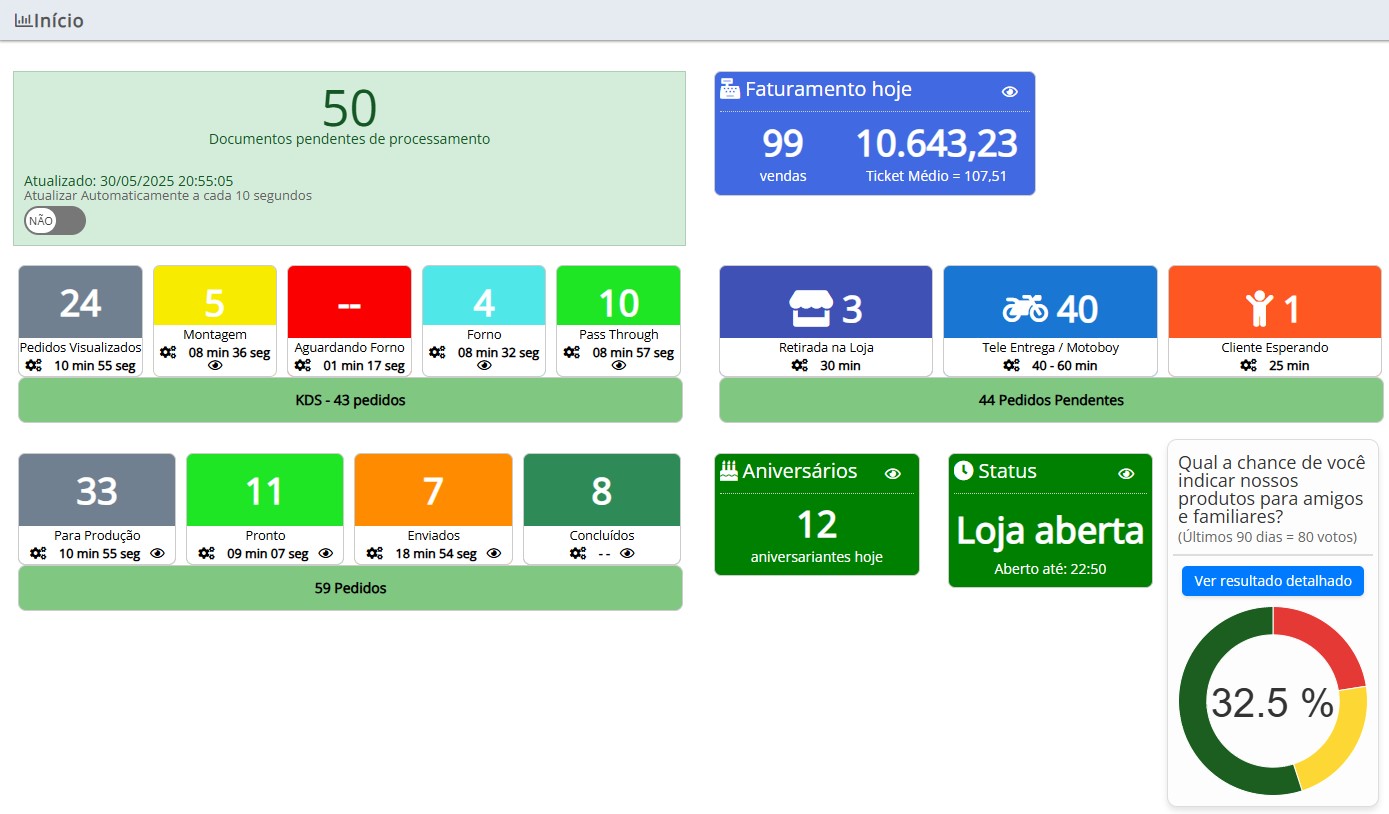Click the motorcycle icon in Tele Entrega
Viewport: 1389px width, 814px height.
(x=1025, y=308)
